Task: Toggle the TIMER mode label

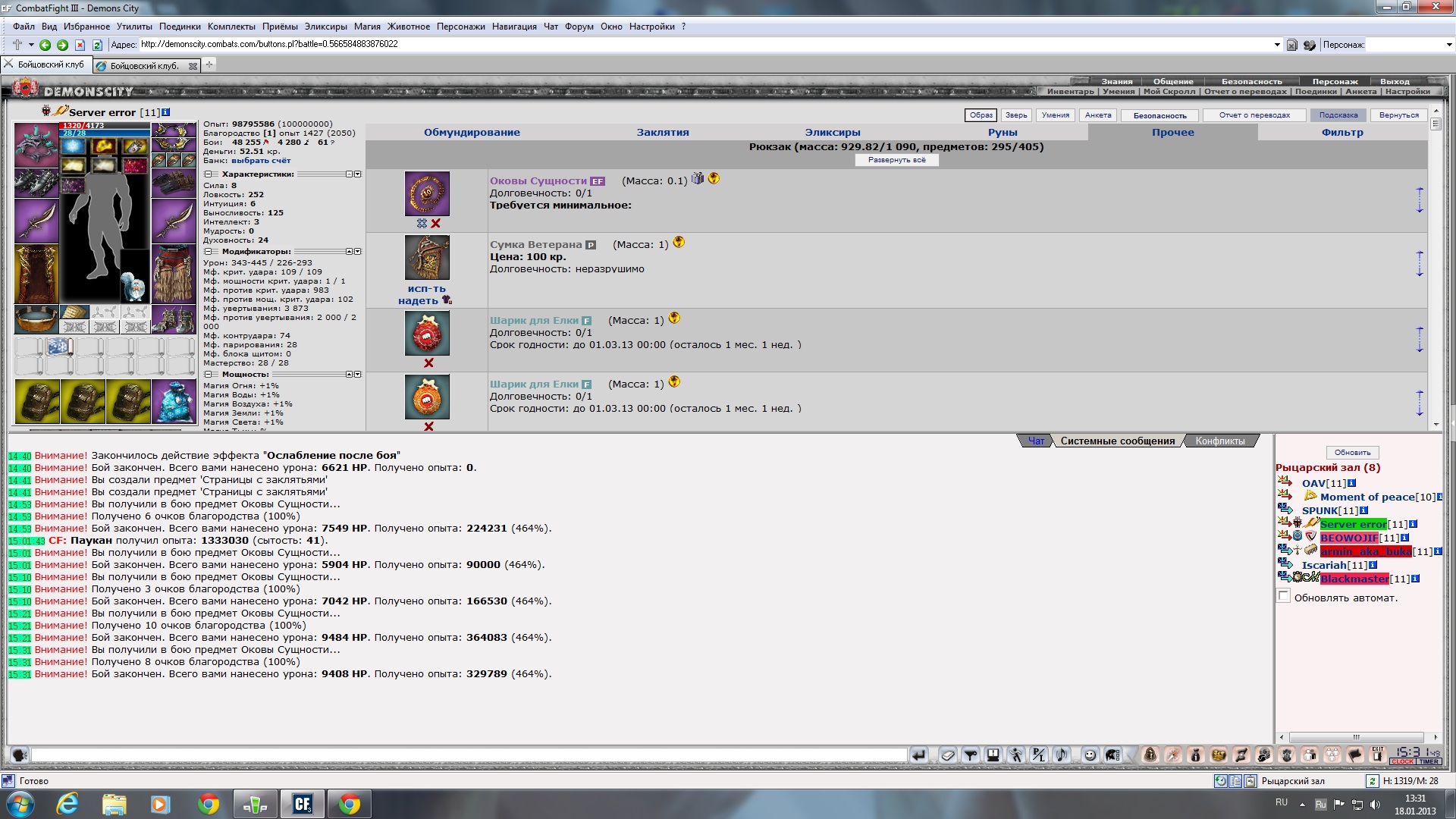Action: pos(1429,761)
